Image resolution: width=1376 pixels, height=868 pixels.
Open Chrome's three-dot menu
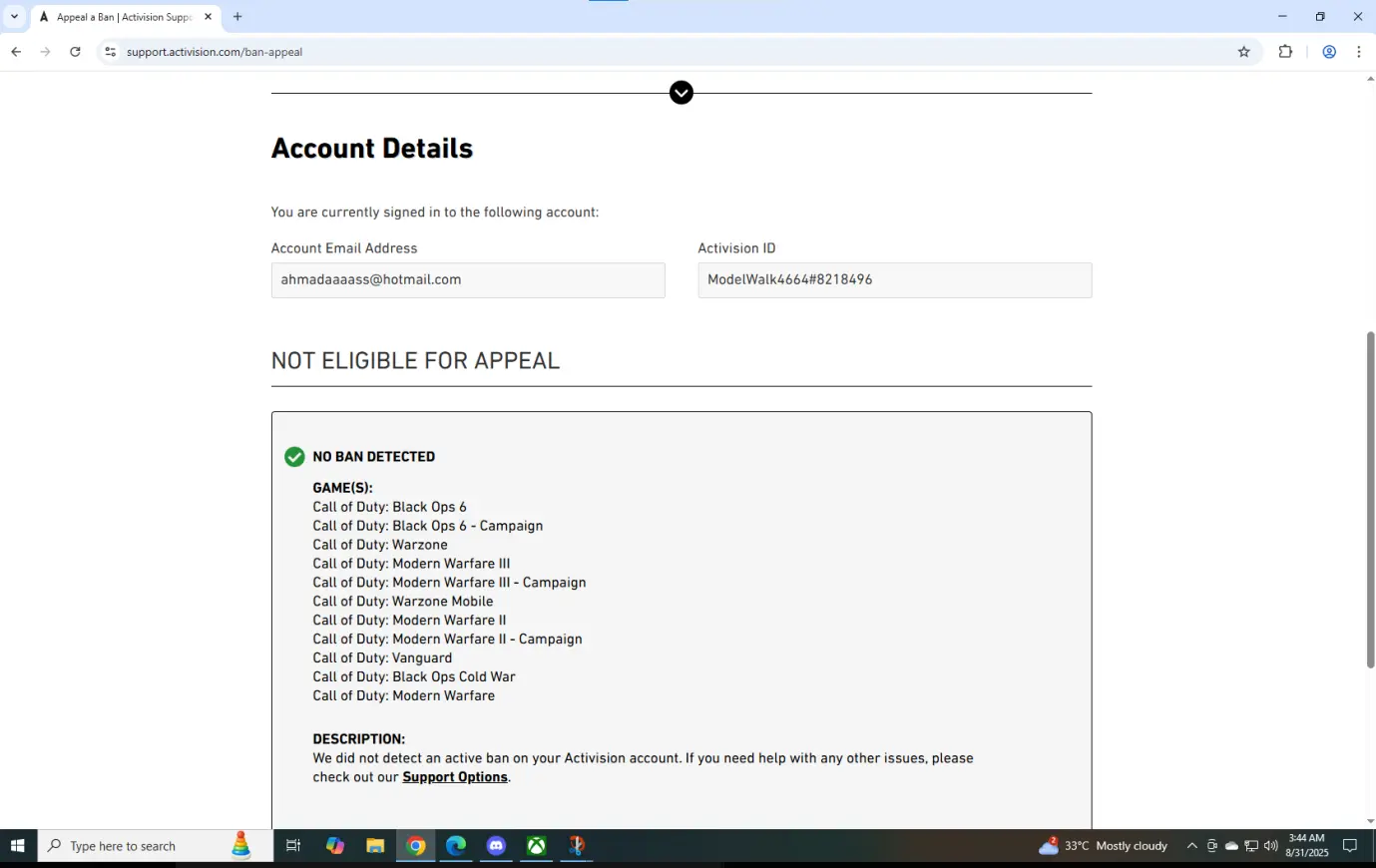1359,52
